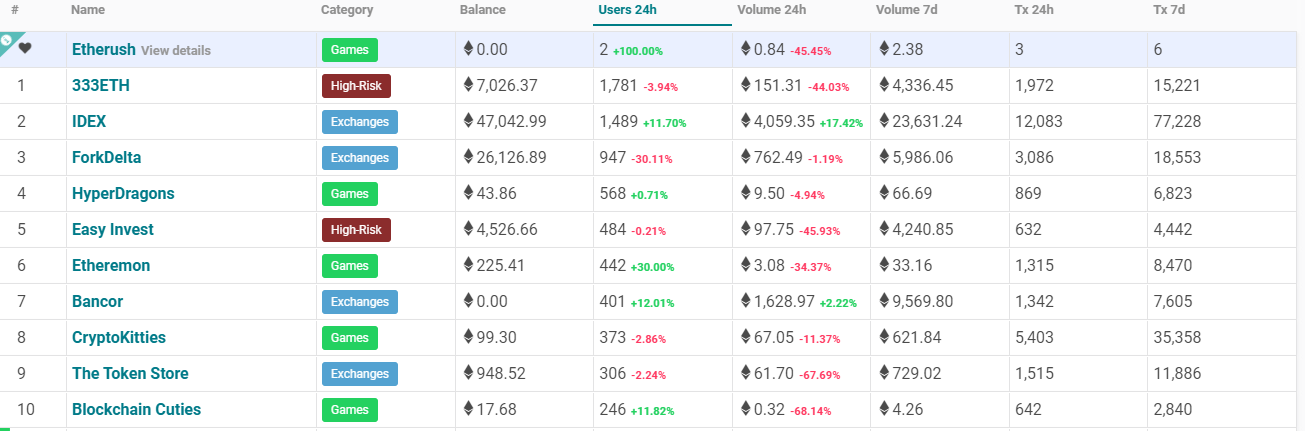The image size is (1305, 431).
Task: Click Easy Invest 7d volume 4,240.85
Action: (x=923, y=230)
